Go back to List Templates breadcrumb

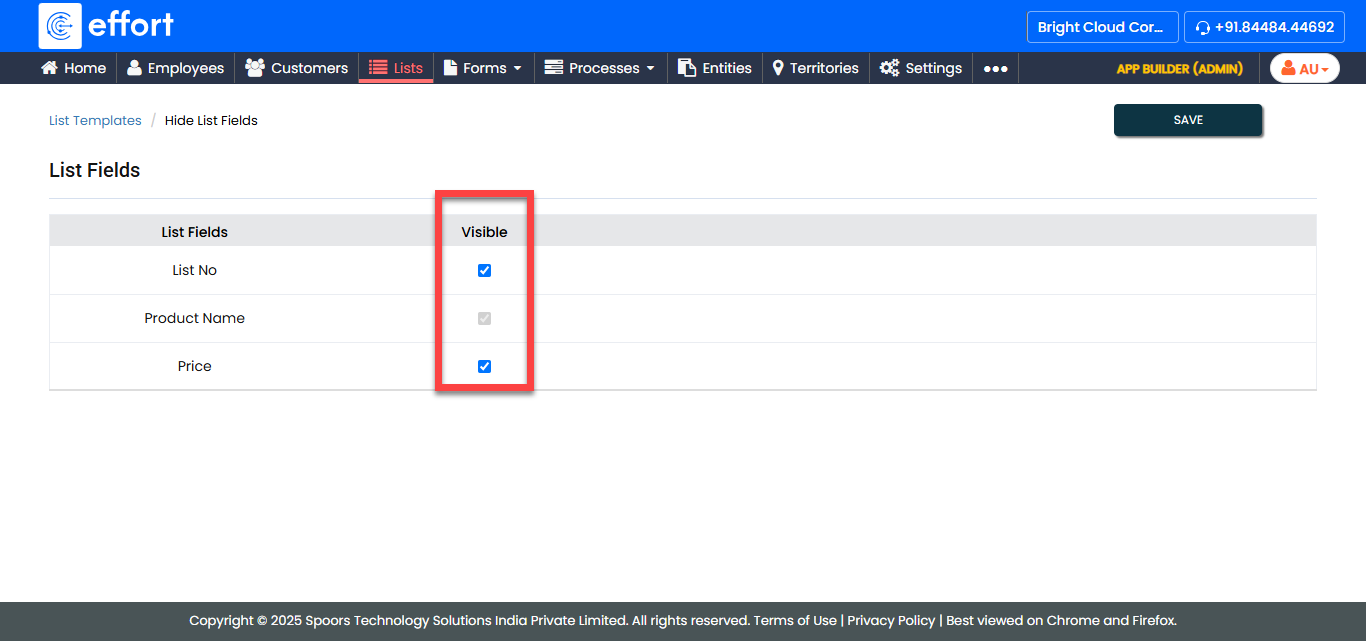pyautogui.click(x=95, y=120)
